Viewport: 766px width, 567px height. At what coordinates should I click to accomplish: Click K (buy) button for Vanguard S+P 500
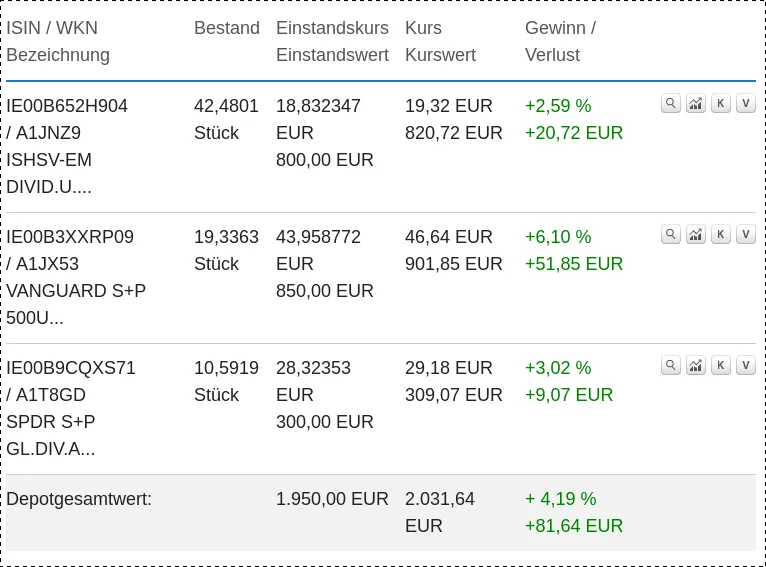click(x=721, y=234)
